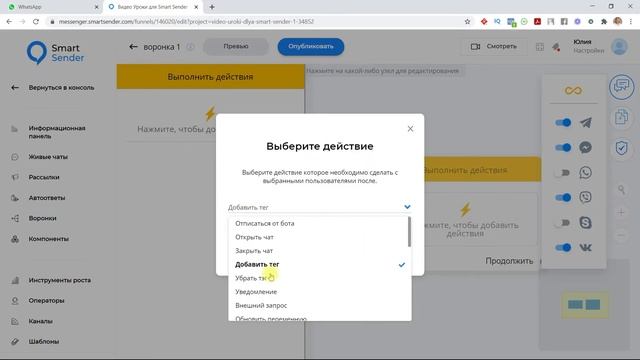640x360 pixels.
Task: Click the VK channel icon
Action: pyautogui.click(x=586, y=247)
